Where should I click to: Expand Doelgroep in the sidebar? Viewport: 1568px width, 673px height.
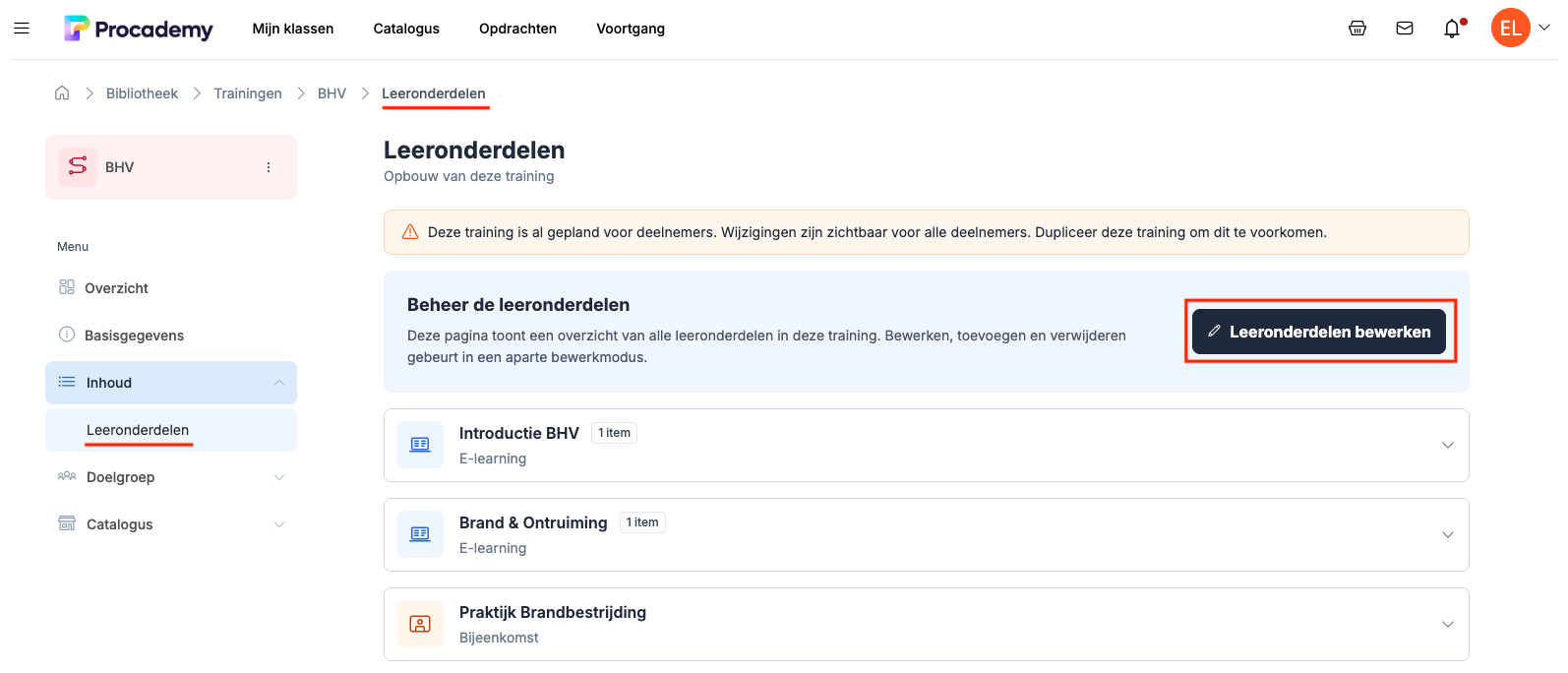[x=278, y=477]
